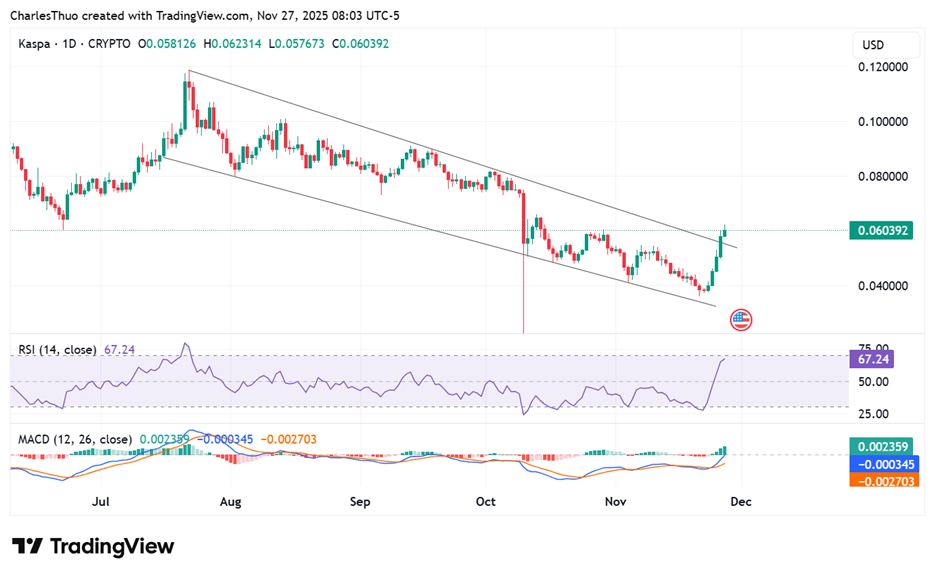Click the Oct label on time axis
This screenshot has height=577, width=935.
(x=487, y=501)
